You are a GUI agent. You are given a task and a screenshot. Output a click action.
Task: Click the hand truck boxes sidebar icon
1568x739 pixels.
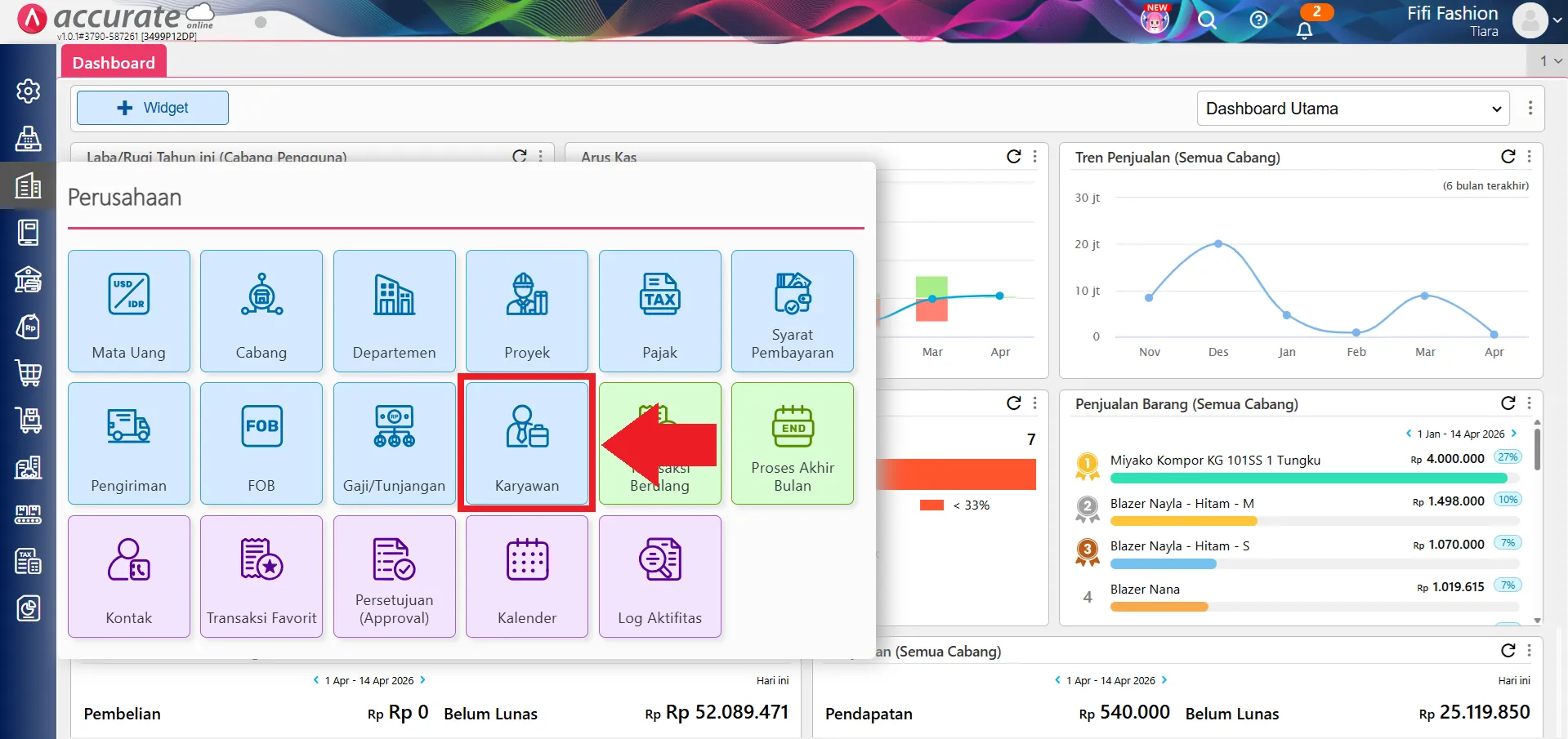click(x=29, y=421)
